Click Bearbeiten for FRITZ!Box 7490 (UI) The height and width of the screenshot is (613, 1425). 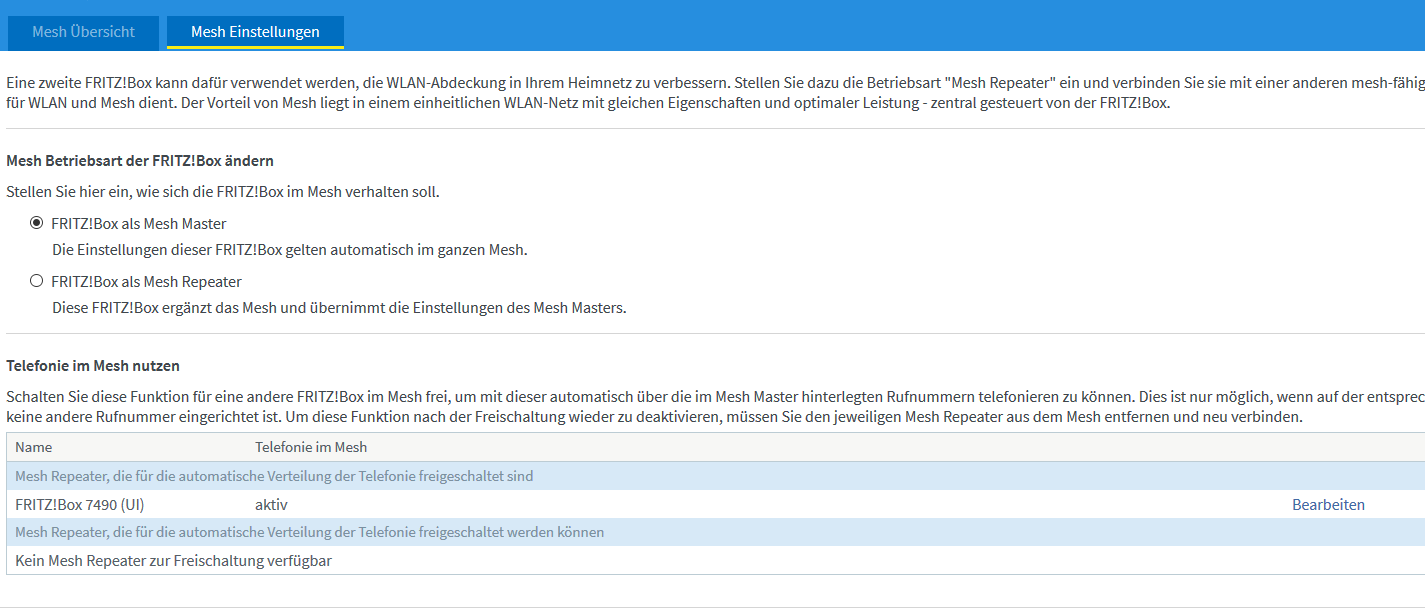pyautogui.click(x=1328, y=504)
